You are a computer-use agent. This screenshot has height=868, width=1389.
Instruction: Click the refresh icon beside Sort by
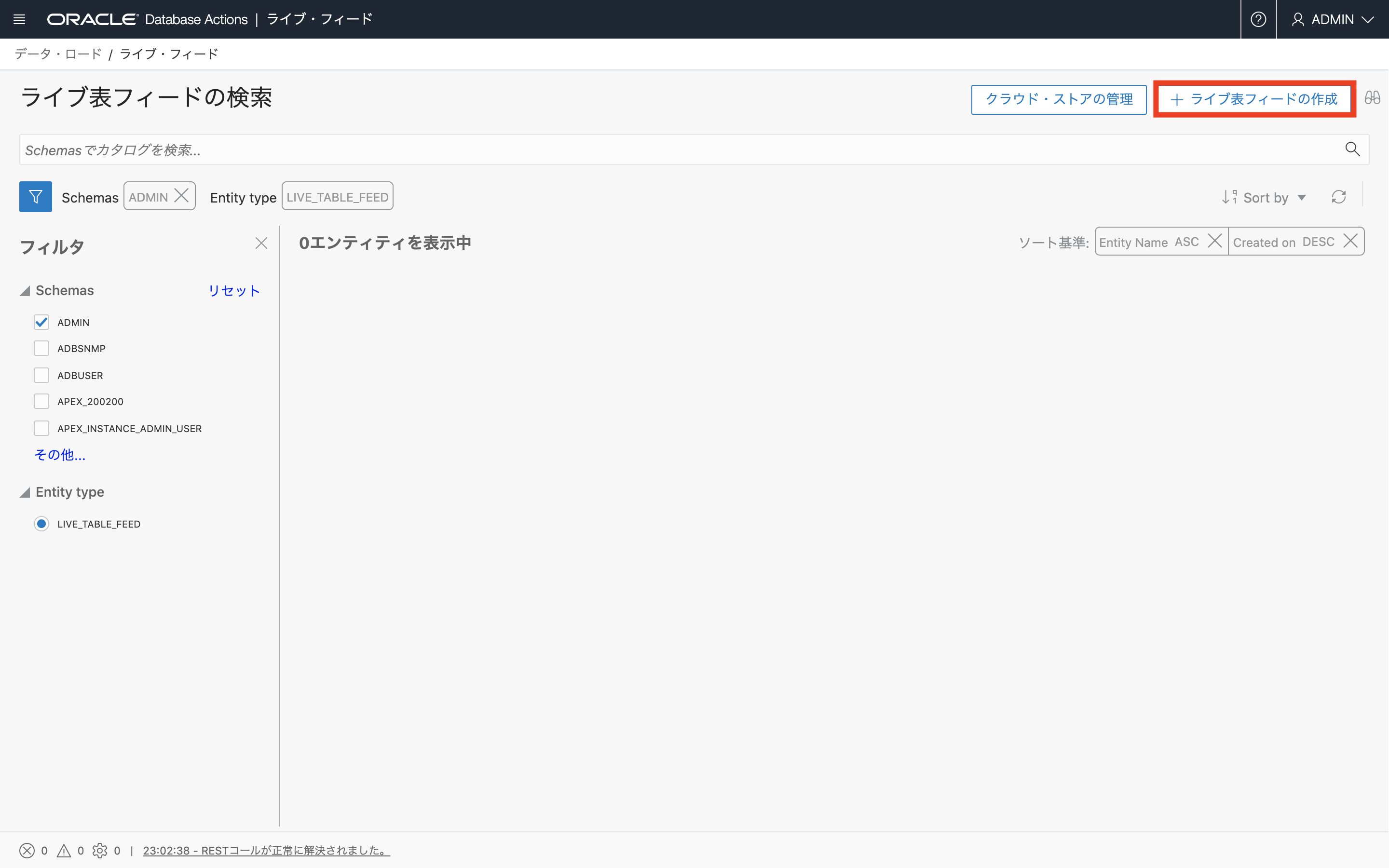pyautogui.click(x=1338, y=197)
